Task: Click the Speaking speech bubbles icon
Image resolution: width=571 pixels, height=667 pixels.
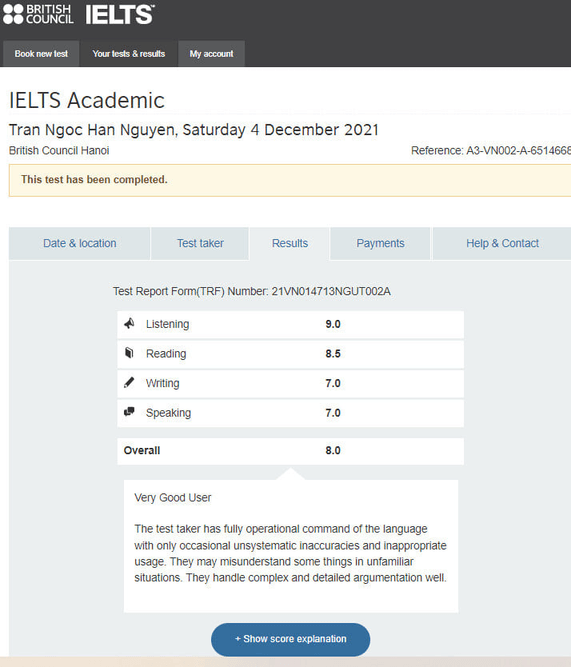Action: [x=129, y=412]
